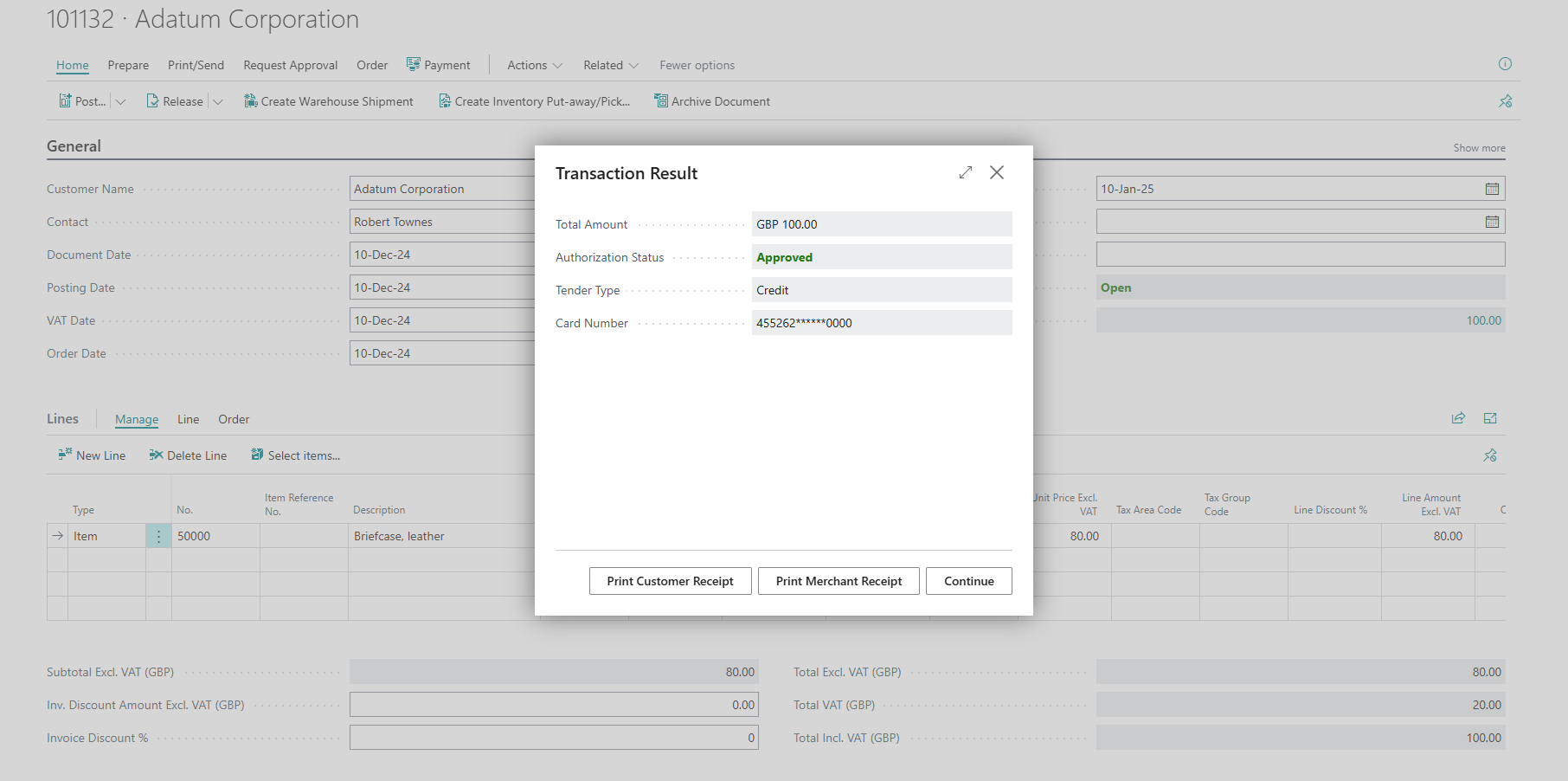This screenshot has height=781, width=1568.
Task: Click Print Customer Receipt button
Action: click(670, 581)
